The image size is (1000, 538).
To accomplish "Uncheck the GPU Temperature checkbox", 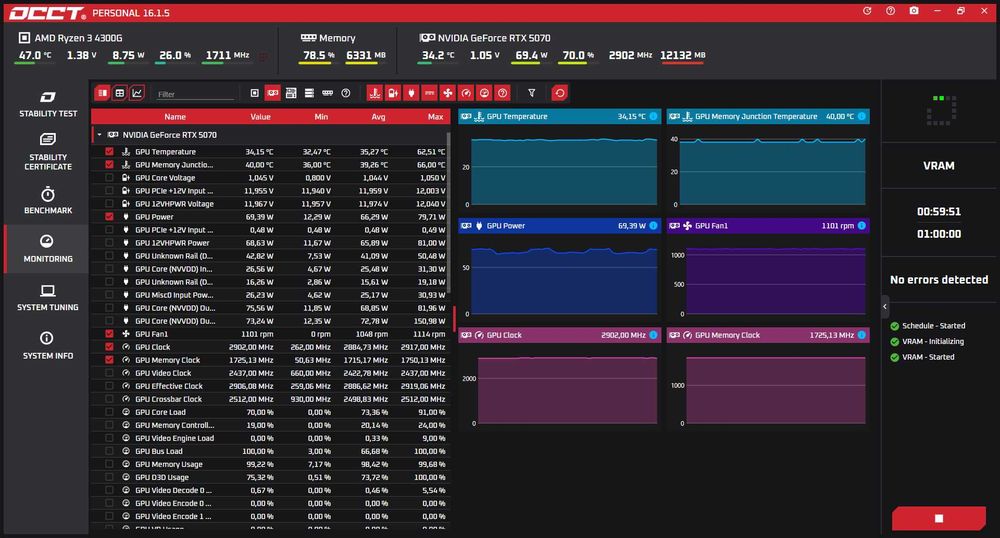I will [109, 152].
